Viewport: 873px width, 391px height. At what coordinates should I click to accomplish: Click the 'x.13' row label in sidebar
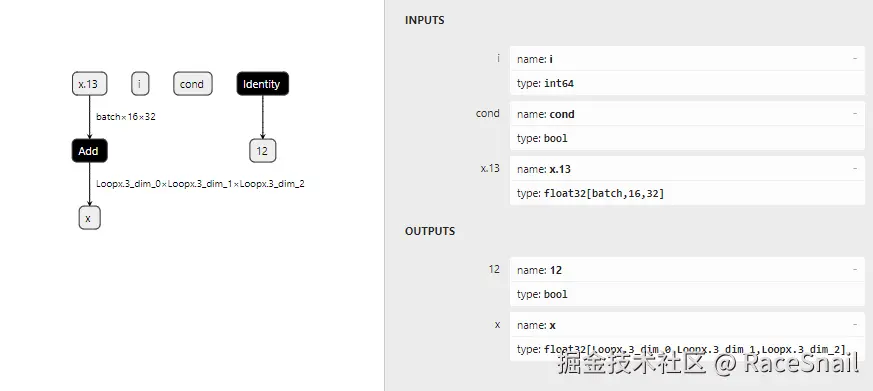point(491,168)
